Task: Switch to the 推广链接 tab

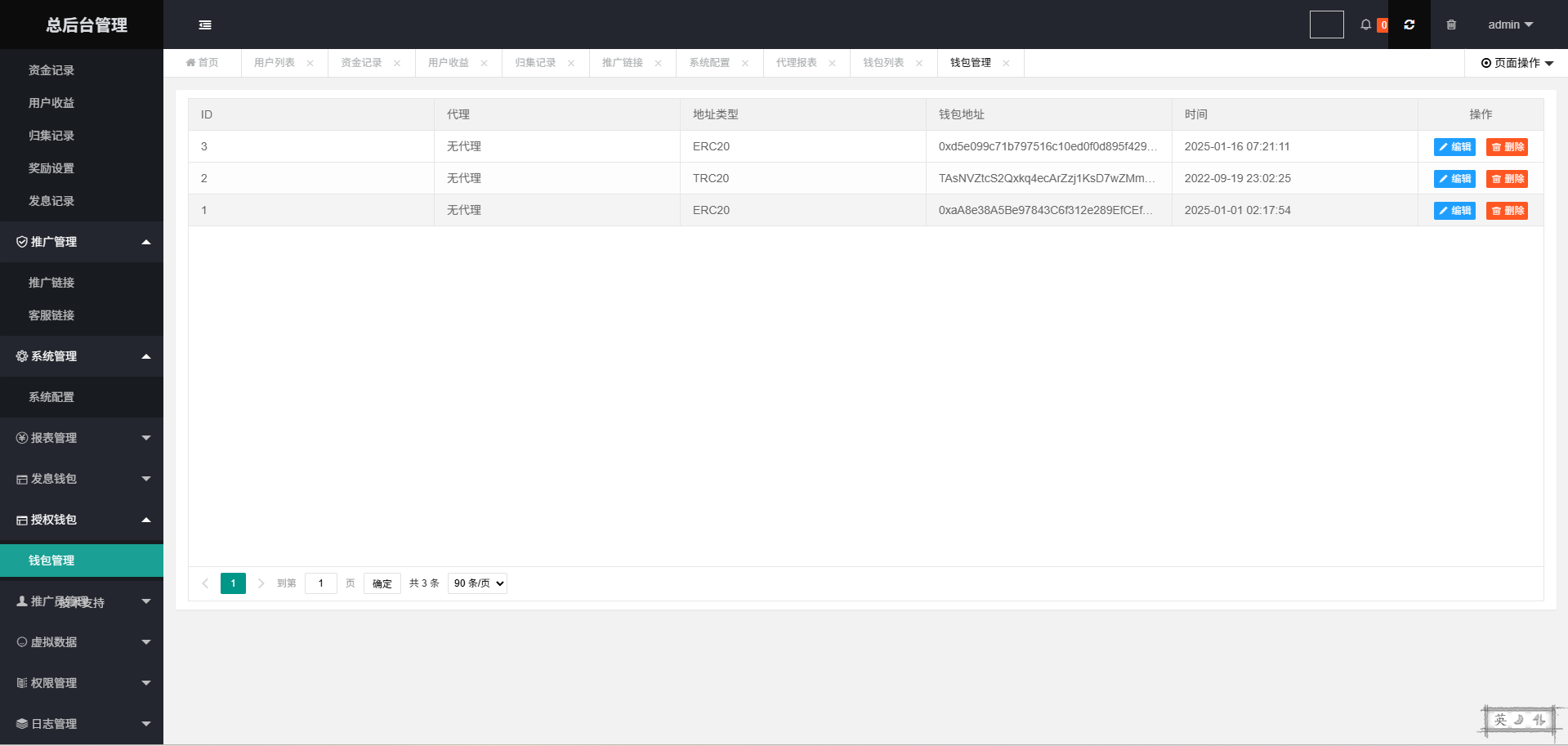Action: coord(623,63)
